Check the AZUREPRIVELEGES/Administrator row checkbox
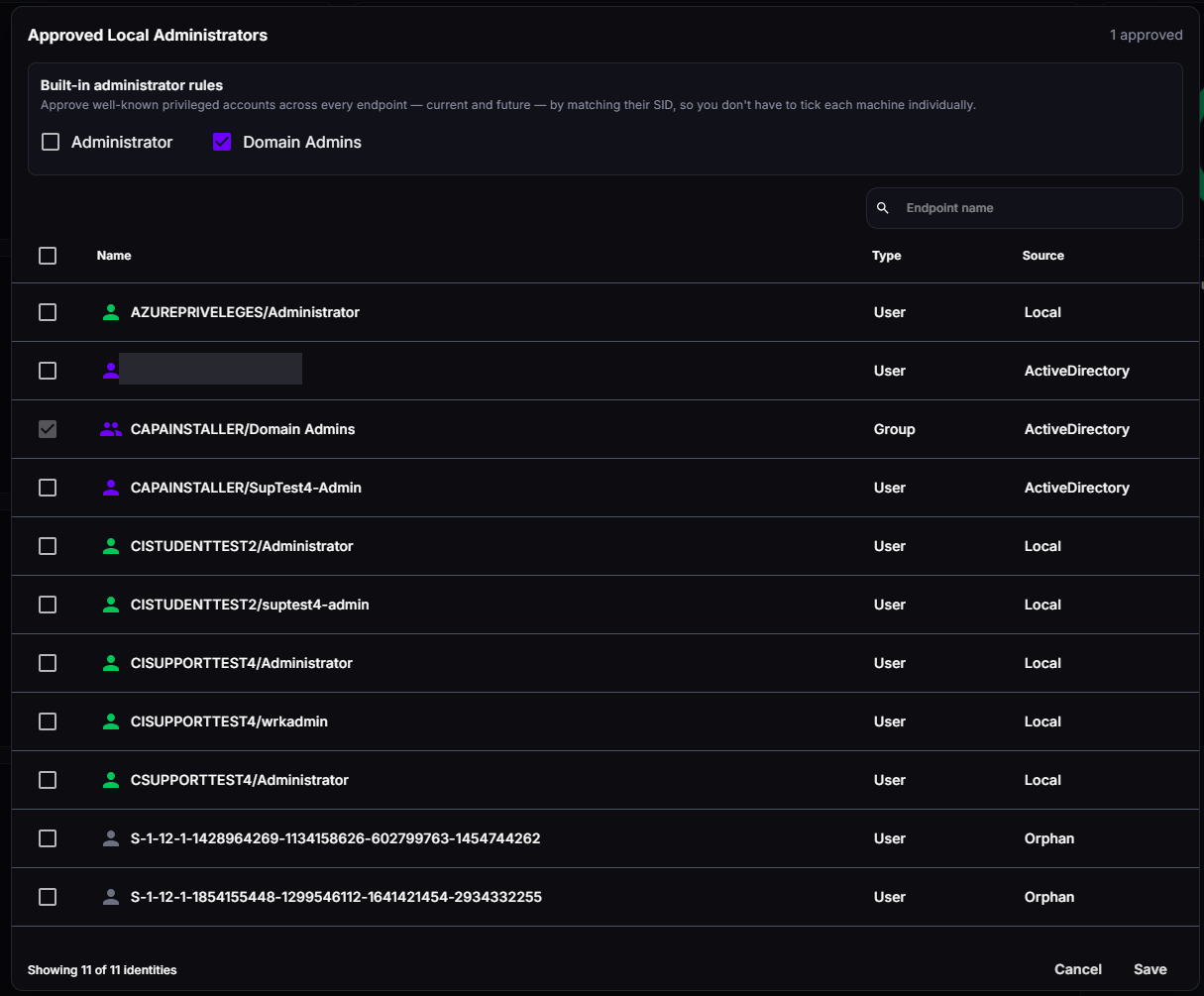The image size is (1204, 996). pyautogui.click(x=48, y=312)
